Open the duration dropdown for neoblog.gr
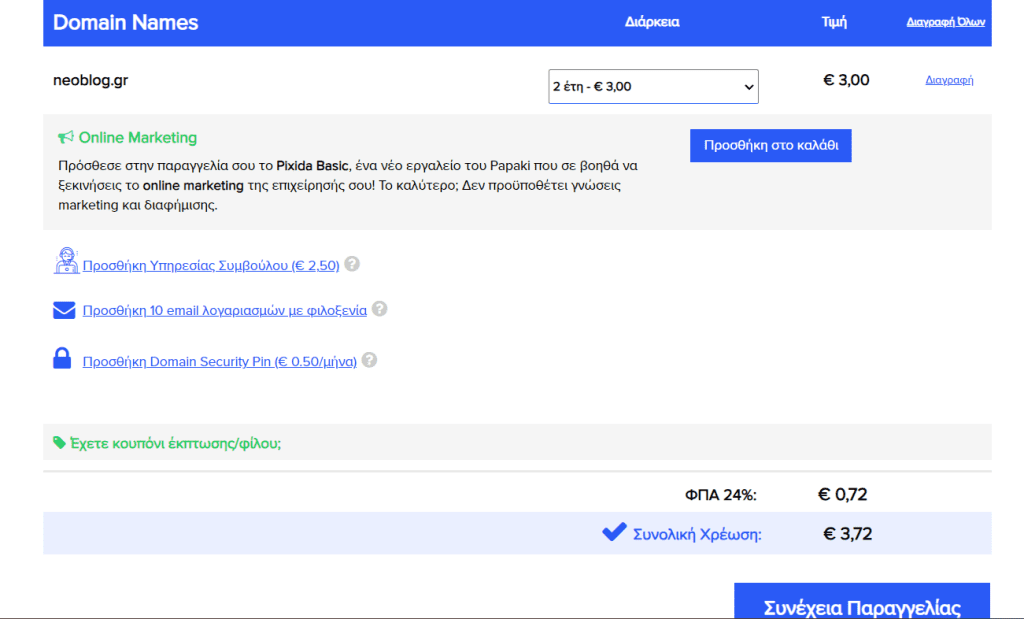Image resolution: width=1024 pixels, height=619 pixels. coord(653,87)
